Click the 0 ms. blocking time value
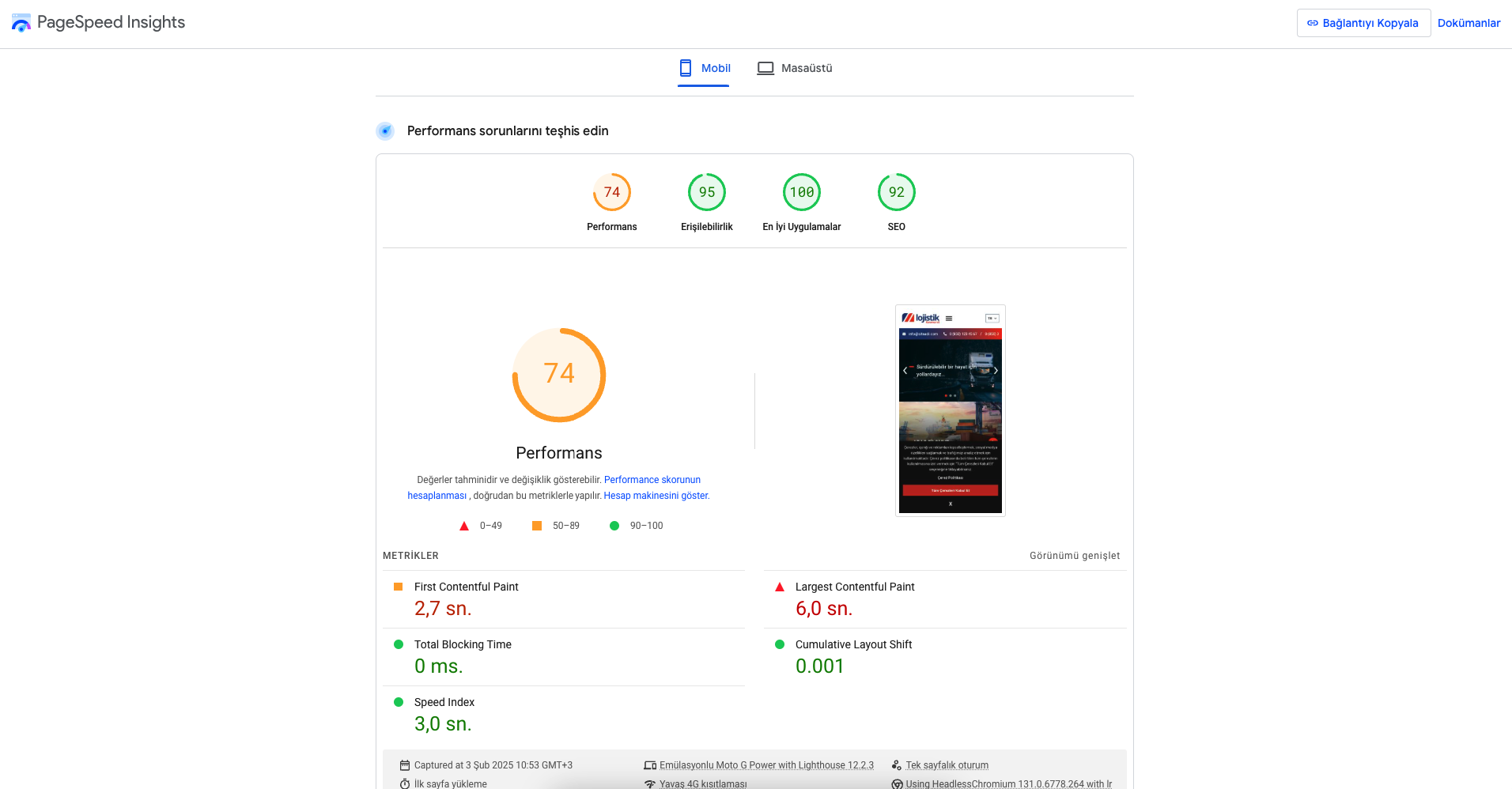The height and width of the screenshot is (789, 1512). [x=439, y=666]
